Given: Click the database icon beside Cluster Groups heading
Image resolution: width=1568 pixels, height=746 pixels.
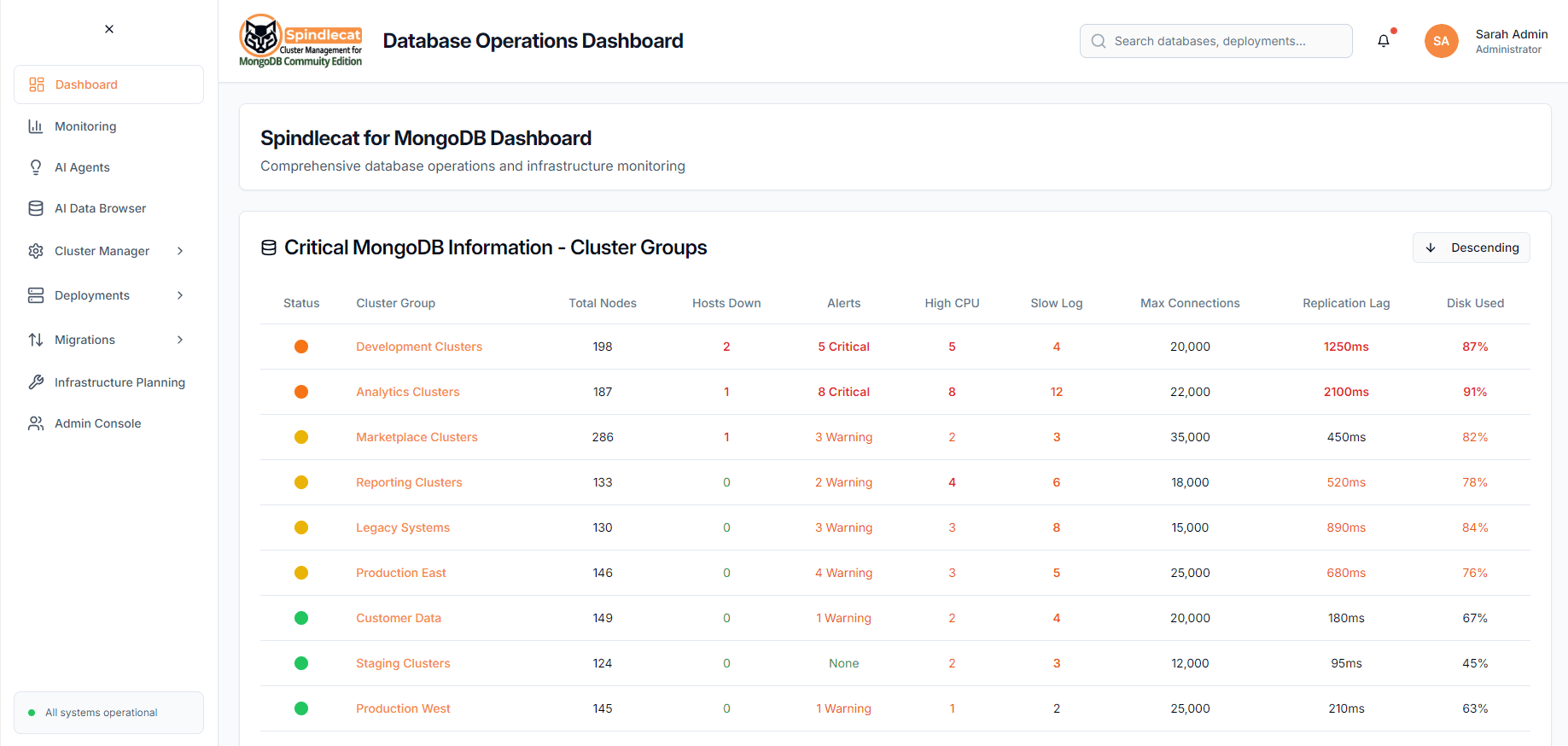Looking at the screenshot, I should 269,248.
